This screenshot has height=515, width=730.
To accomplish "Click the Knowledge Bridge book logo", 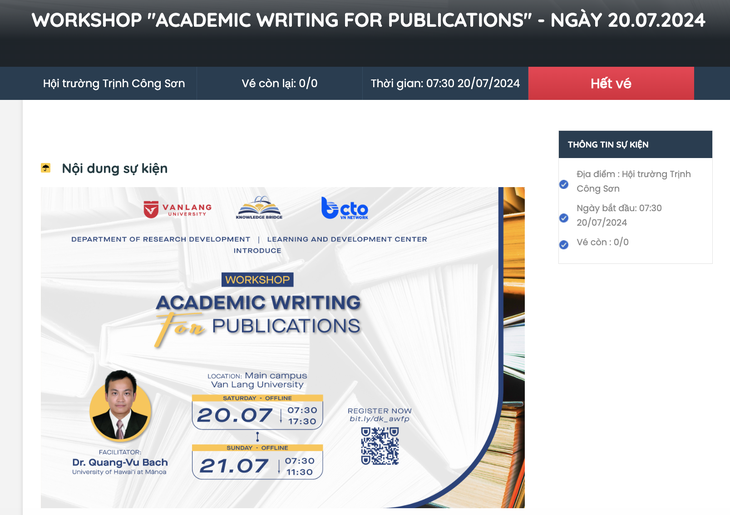I will tap(259, 208).
